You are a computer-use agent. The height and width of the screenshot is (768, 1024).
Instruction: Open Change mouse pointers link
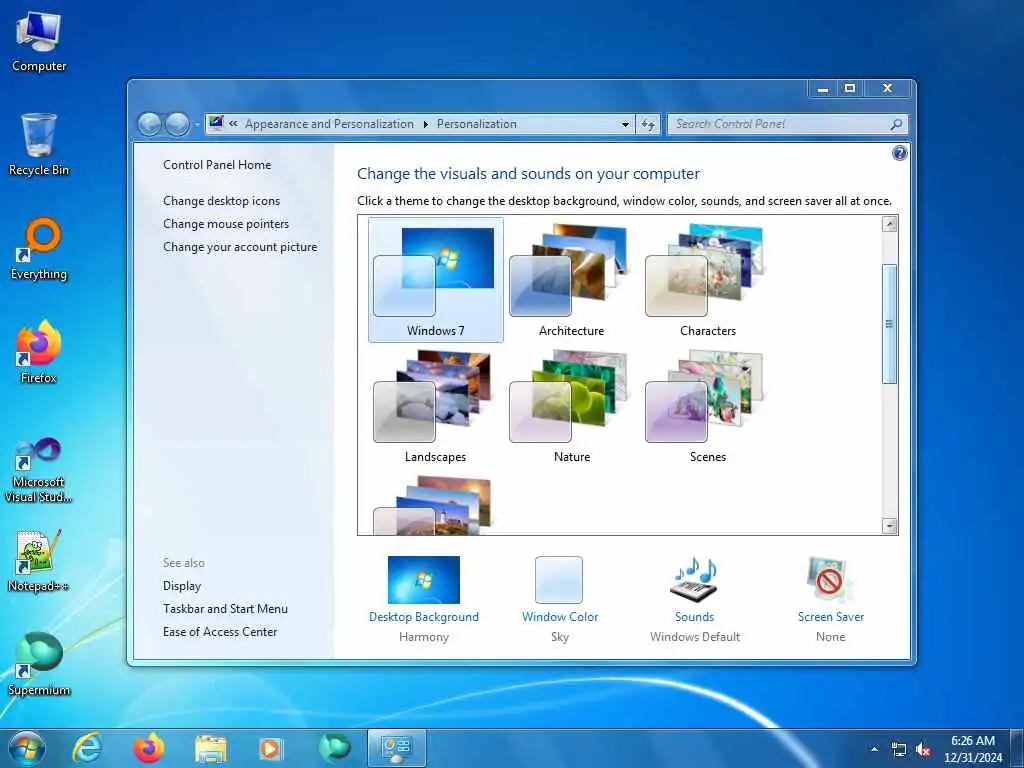[x=226, y=224]
